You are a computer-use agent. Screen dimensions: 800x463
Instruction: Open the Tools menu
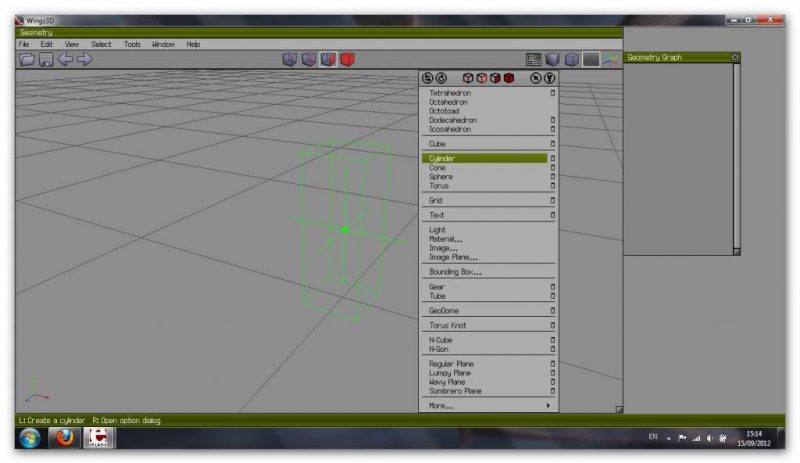pos(132,44)
